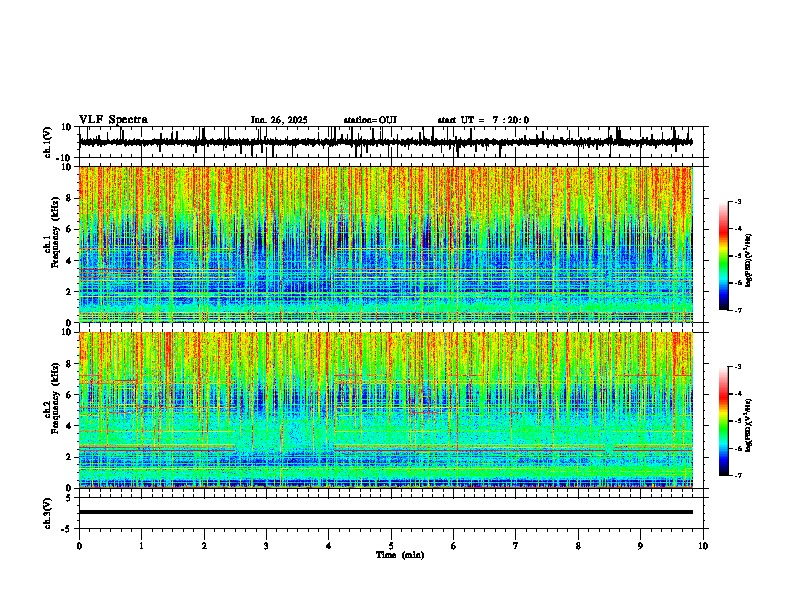
Task: Click time axis tick label "1"
Action: pyautogui.click(x=141, y=546)
